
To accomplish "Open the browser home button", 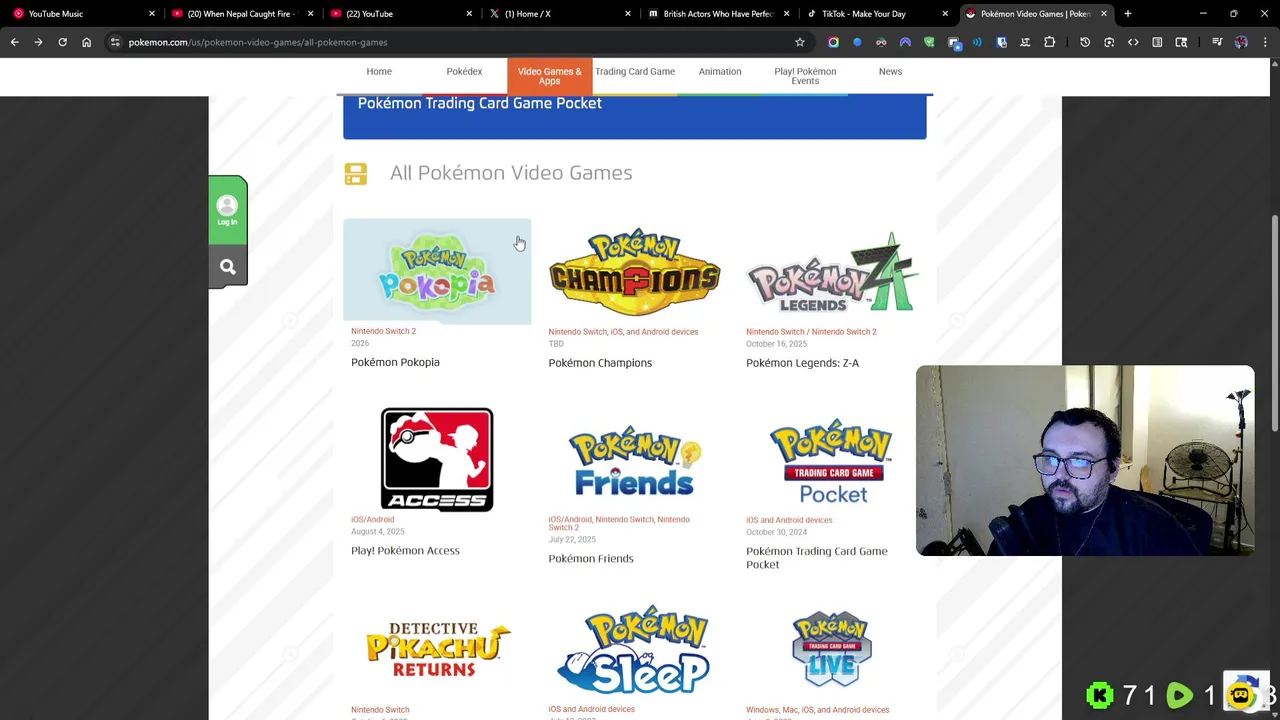I will 86,42.
